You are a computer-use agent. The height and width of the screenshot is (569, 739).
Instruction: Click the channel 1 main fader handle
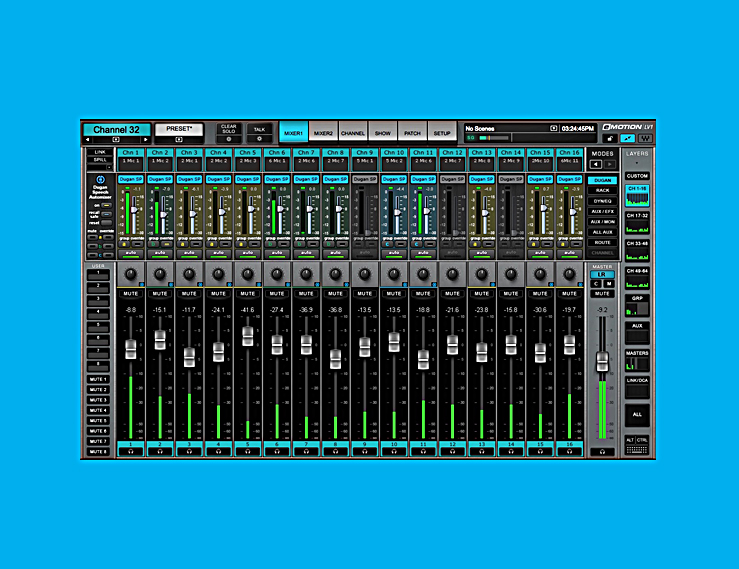click(131, 349)
